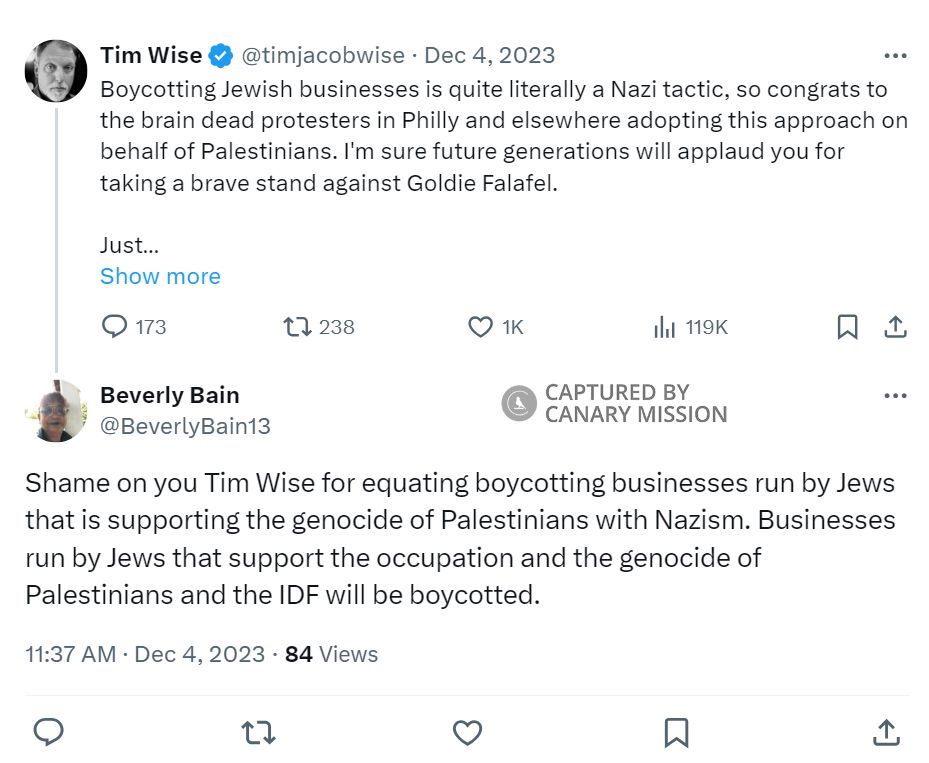Open Tim Wise's profile picture
The width and height of the screenshot is (929, 763).
[x=56, y=70]
